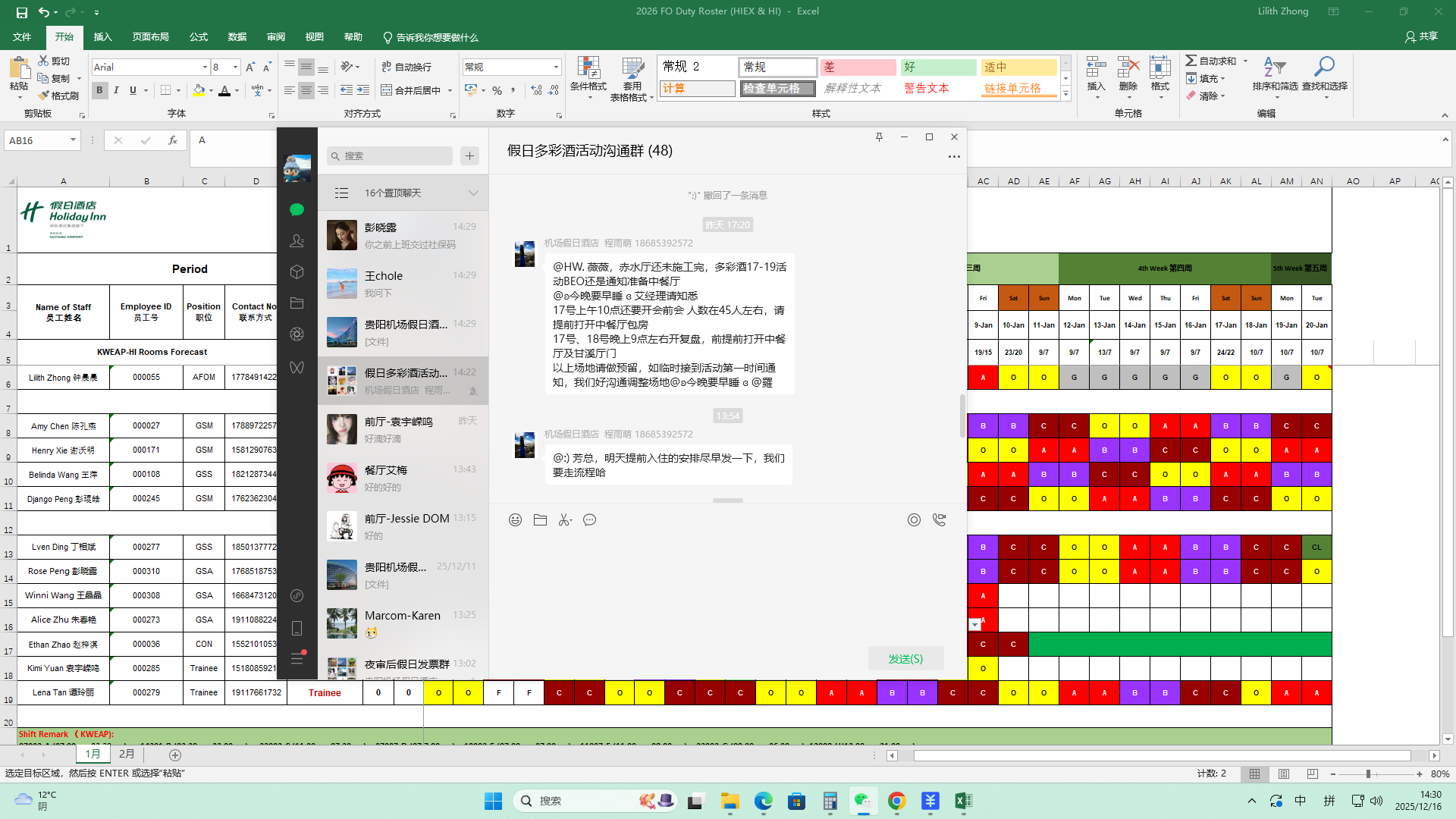Toggle Excel wrap text option
The image size is (1456, 819).
pyautogui.click(x=406, y=67)
